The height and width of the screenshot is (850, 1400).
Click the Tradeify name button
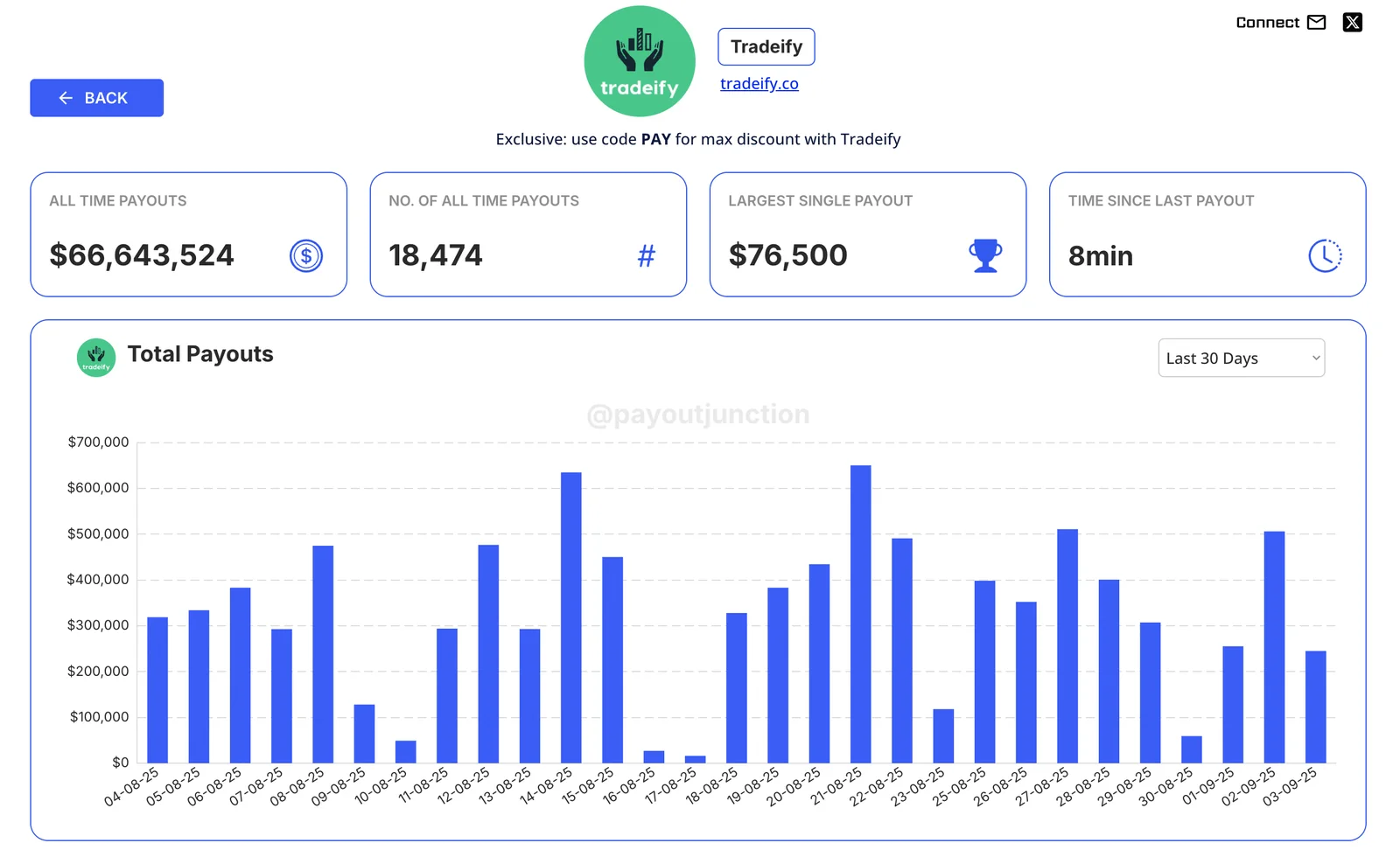(766, 46)
